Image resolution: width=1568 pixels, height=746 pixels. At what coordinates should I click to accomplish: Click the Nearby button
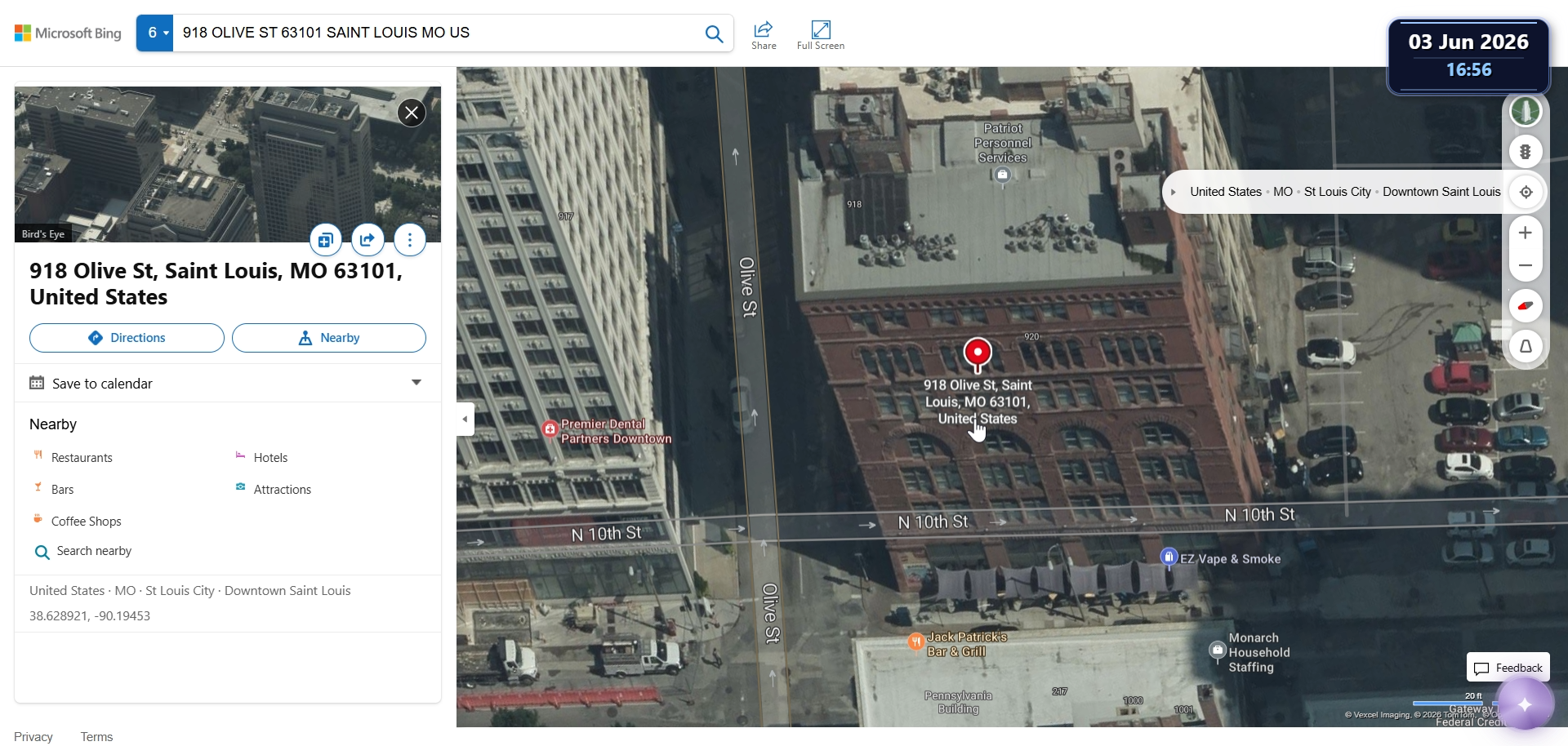[x=329, y=338]
